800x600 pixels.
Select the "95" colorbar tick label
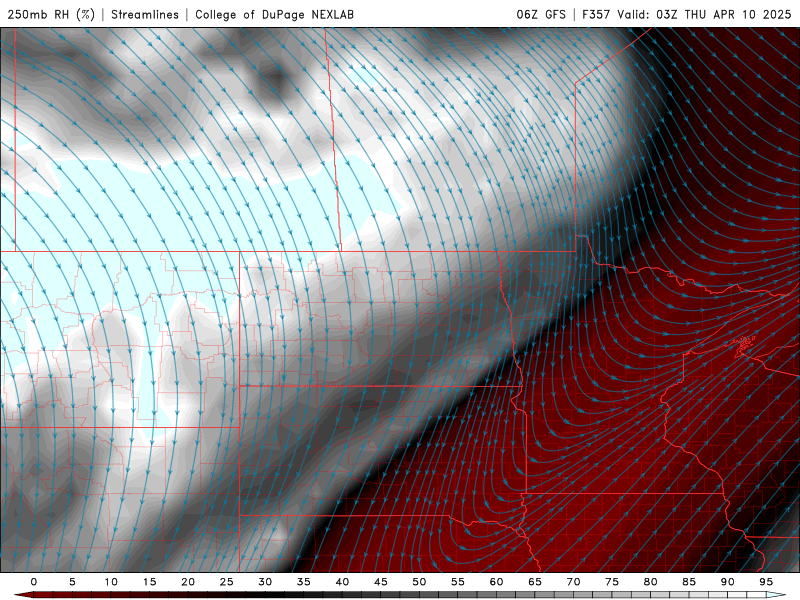[x=766, y=582]
